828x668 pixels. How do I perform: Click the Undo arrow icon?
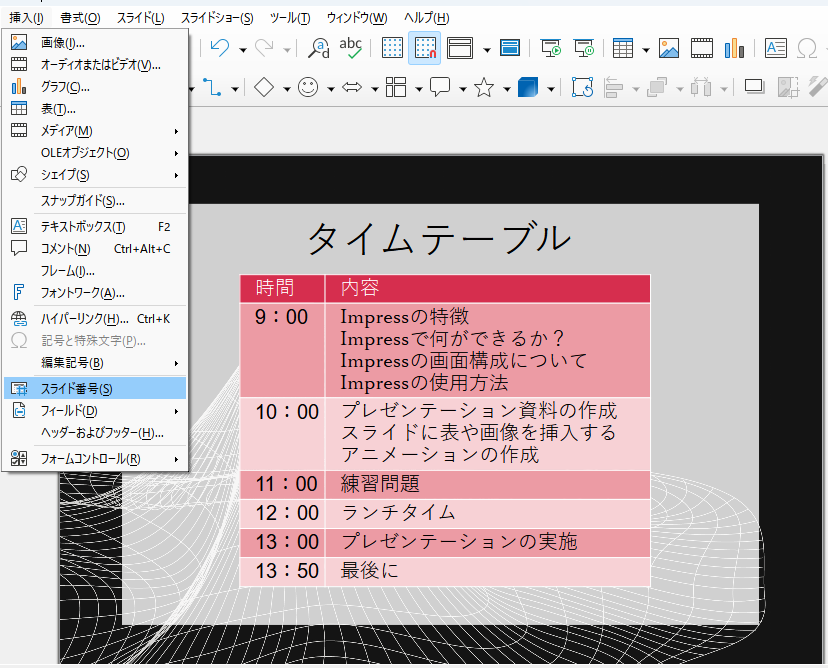click(220, 48)
